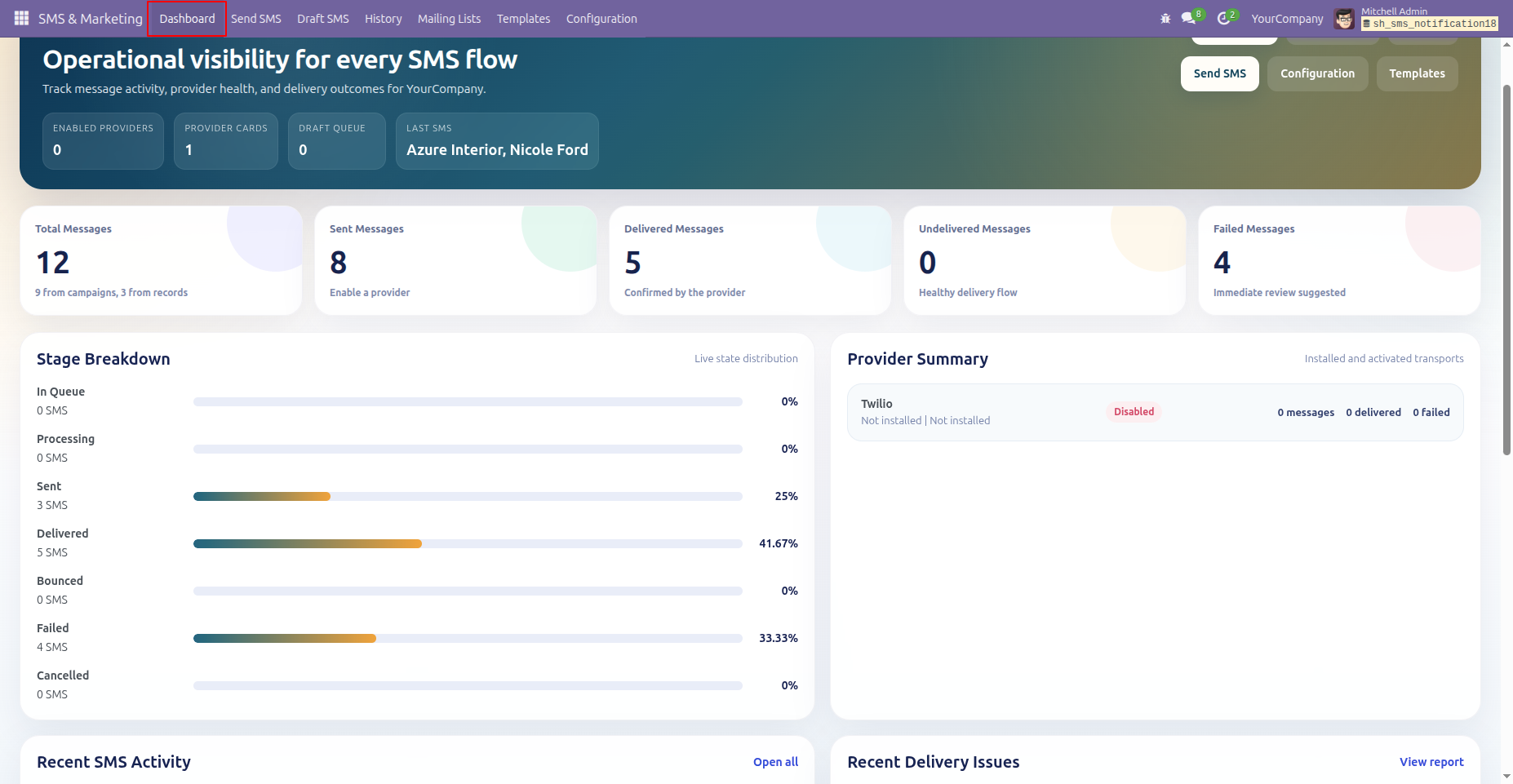Open the Delivered Messages card

(751, 260)
